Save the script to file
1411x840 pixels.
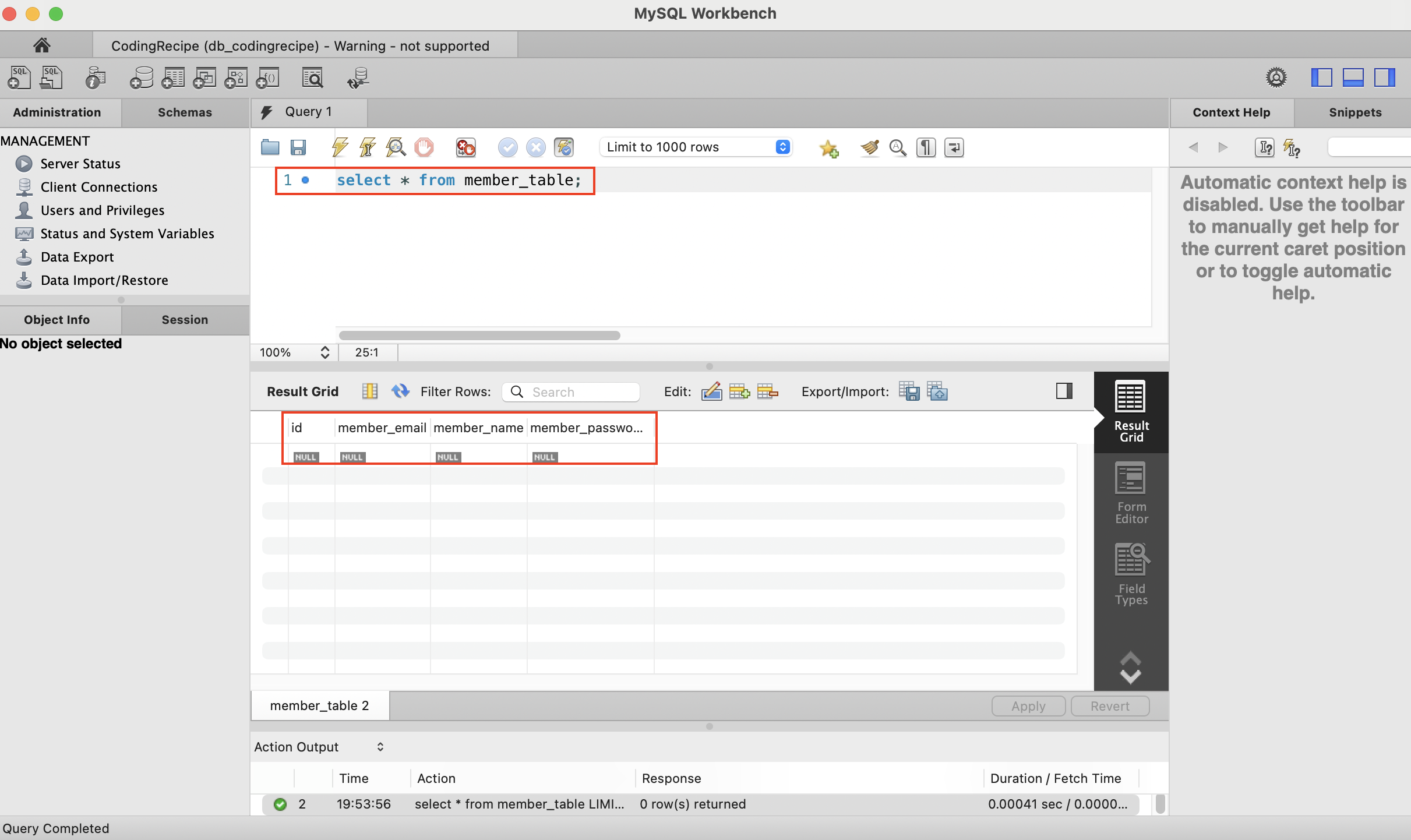(x=298, y=147)
